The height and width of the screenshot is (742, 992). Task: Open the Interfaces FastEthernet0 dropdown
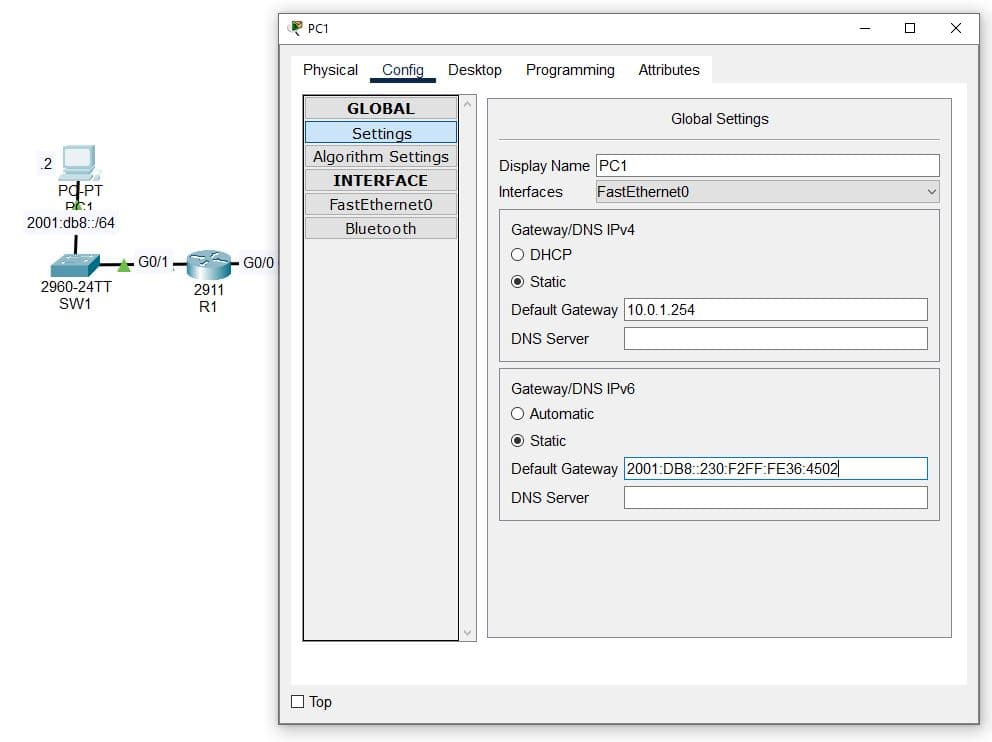point(767,192)
